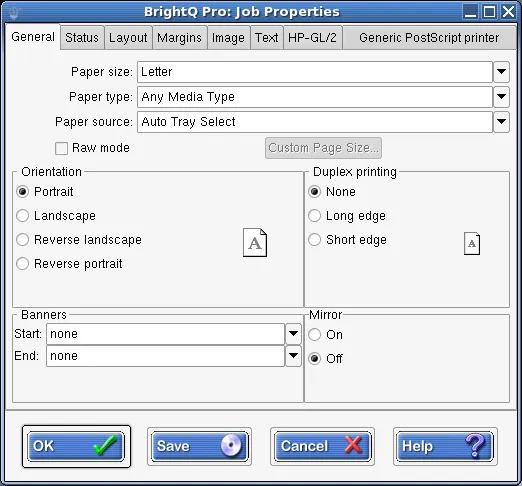Click the Paper type field Any Media Type
522x486 pixels.
pos(315,97)
